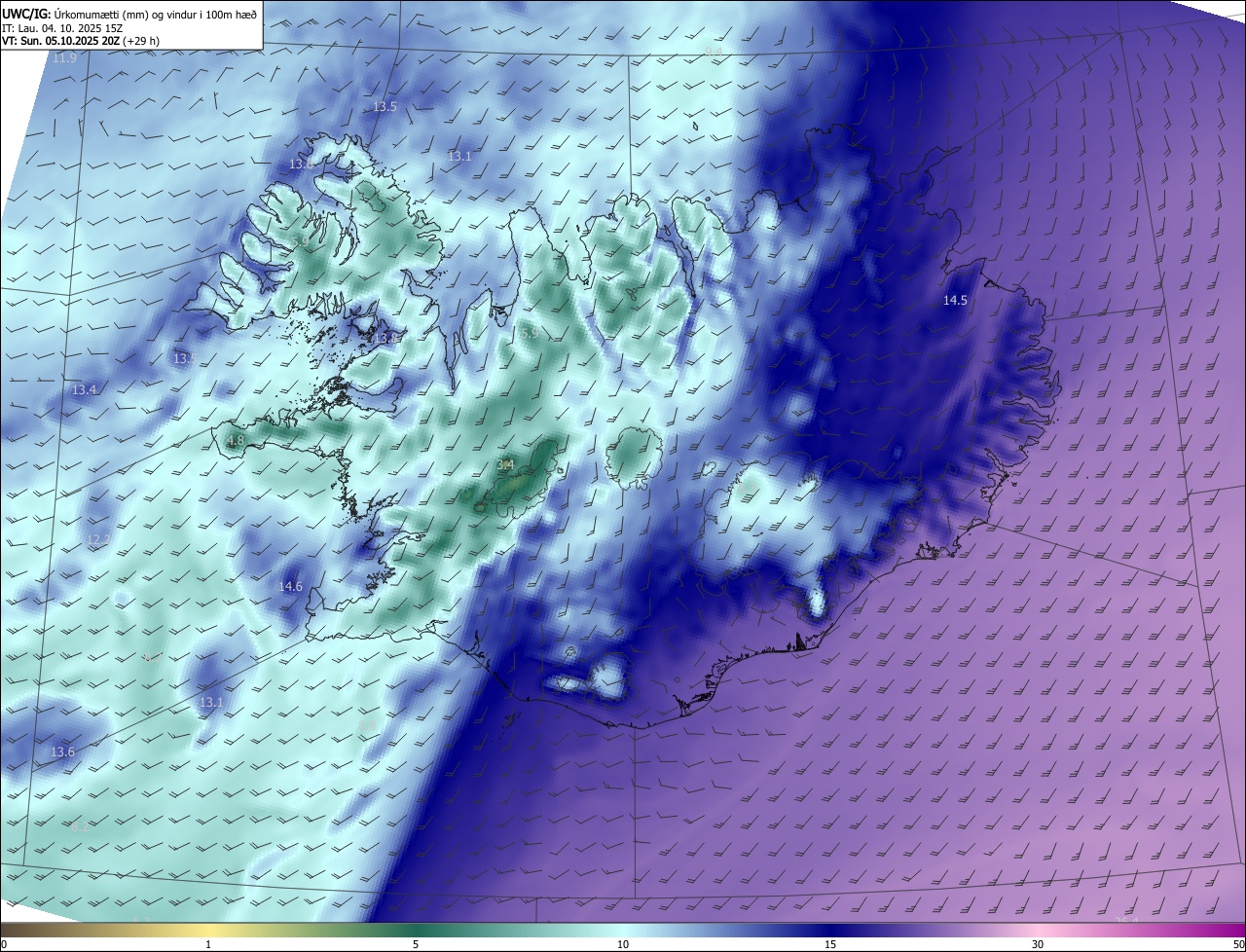1246x952 pixels.
Task: Select the 50 tick on the color bar
Action: (1238, 944)
